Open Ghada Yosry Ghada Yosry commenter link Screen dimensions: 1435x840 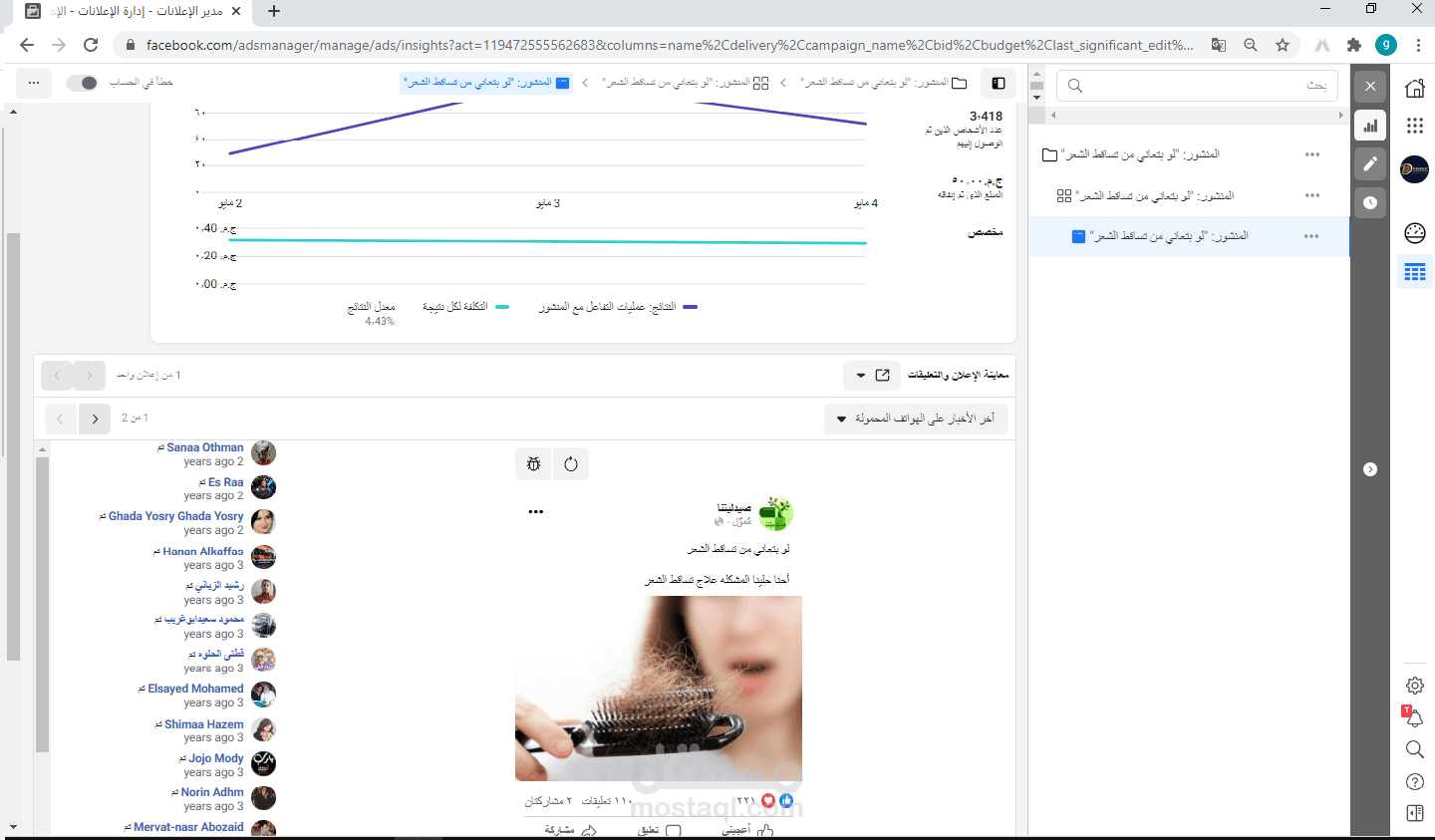pyautogui.click(x=175, y=516)
